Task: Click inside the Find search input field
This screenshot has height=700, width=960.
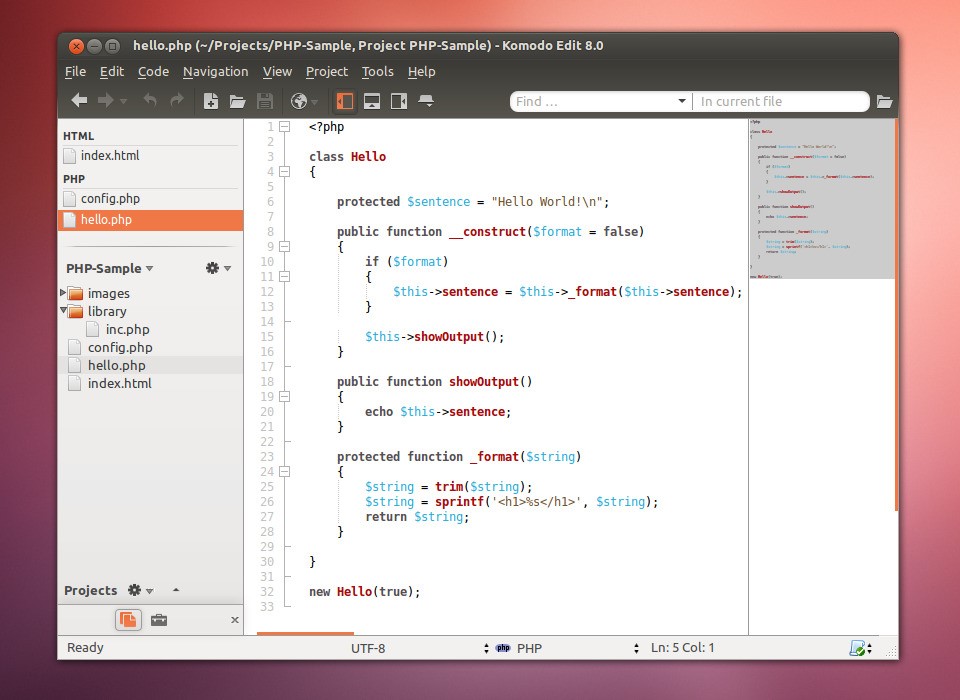Action: [x=595, y=101]
